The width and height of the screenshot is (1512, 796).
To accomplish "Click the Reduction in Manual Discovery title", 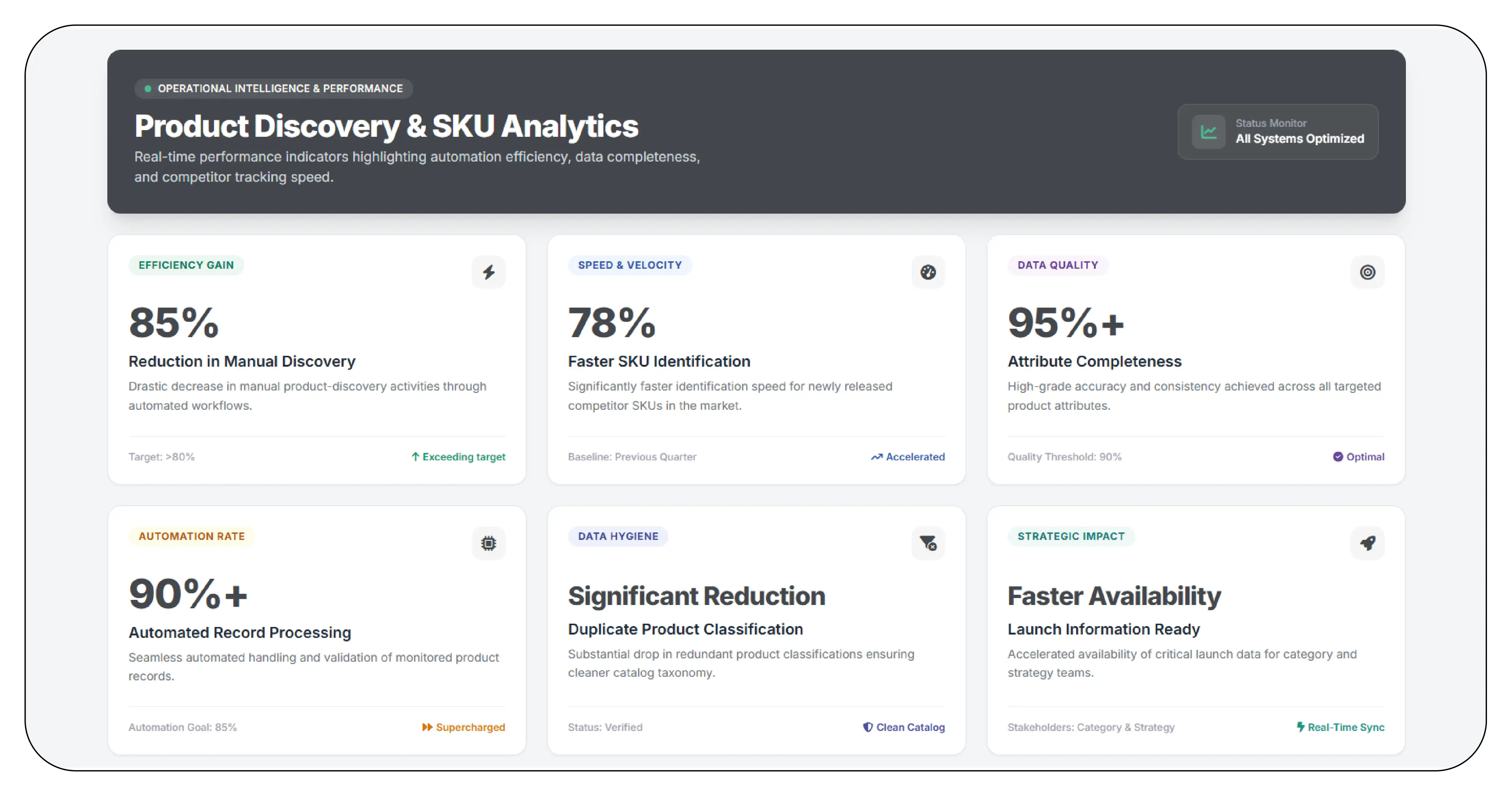I will click(x=242, y=361).
